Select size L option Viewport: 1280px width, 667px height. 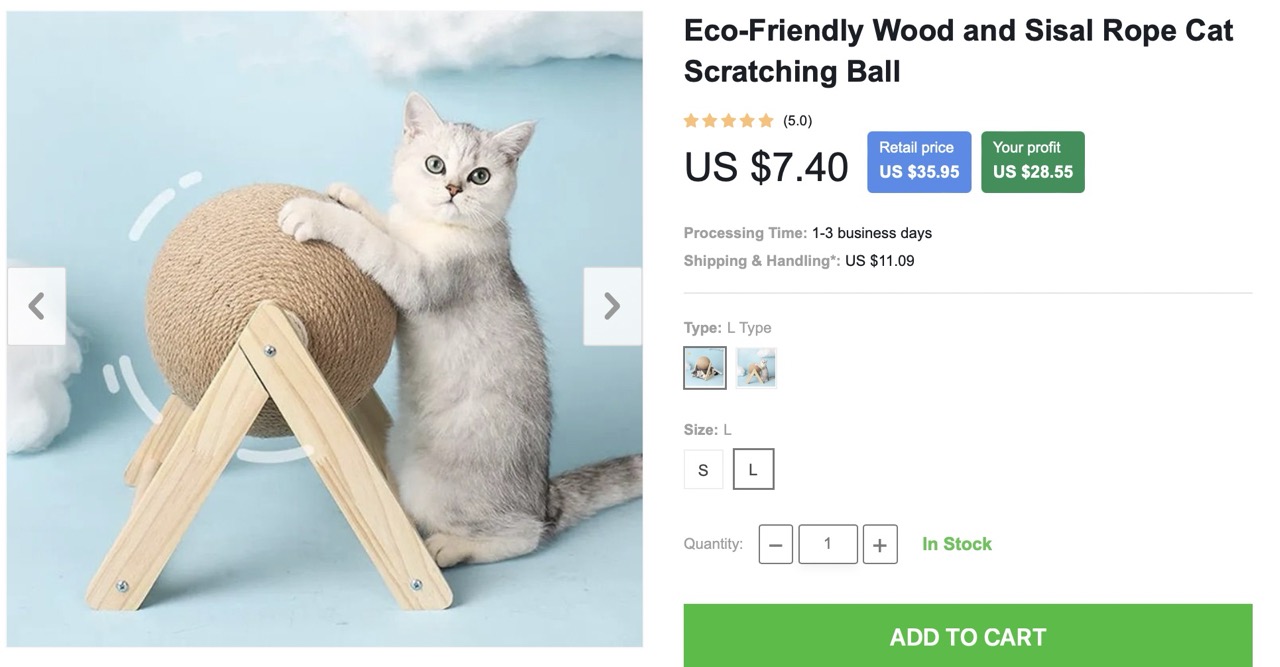pos(753,470)
